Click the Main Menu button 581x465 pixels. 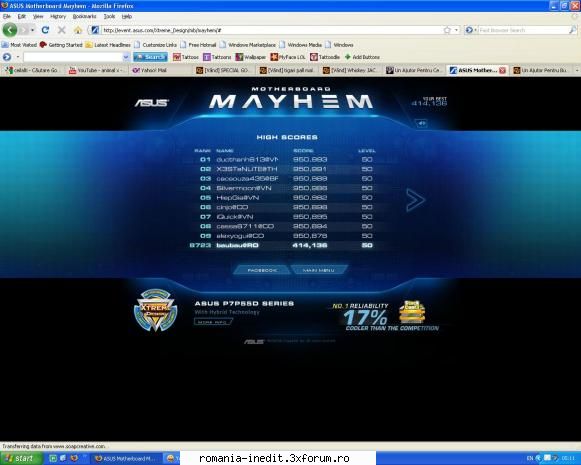[319, 270]
